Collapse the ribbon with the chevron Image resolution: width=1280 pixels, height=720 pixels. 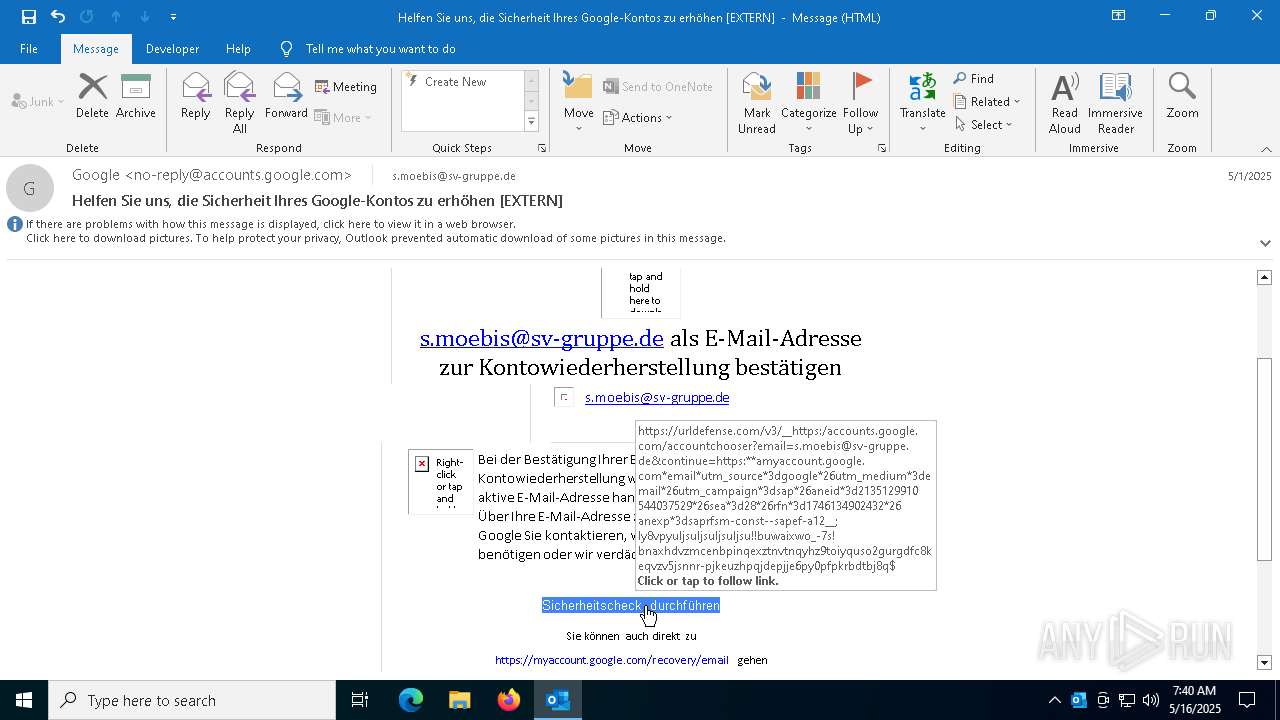tap(1265, 149)
